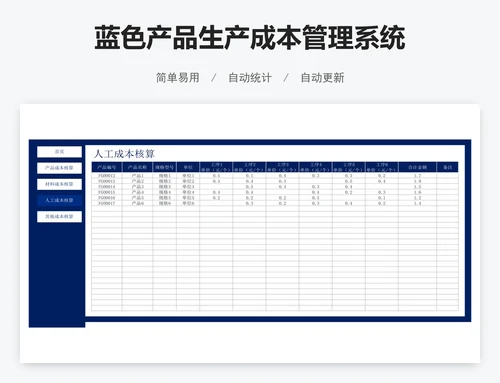Select the 单位6 unit cell
This screenshot has width=500, height=383.
(188, 203)
